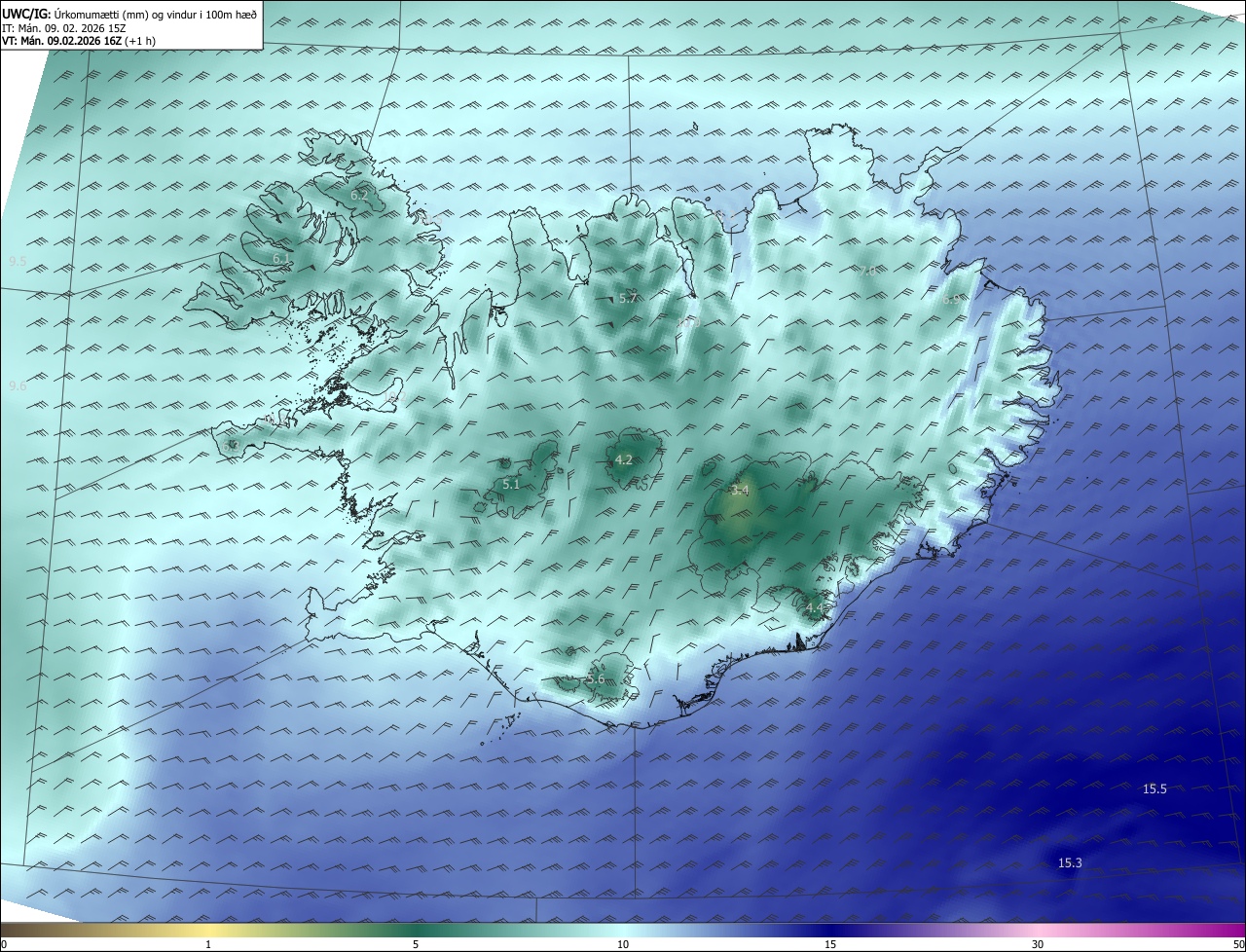This screenshot has height=952, width=1246.
Task: Click the 9.5 value over the sea
Action: tap(18, 262)
